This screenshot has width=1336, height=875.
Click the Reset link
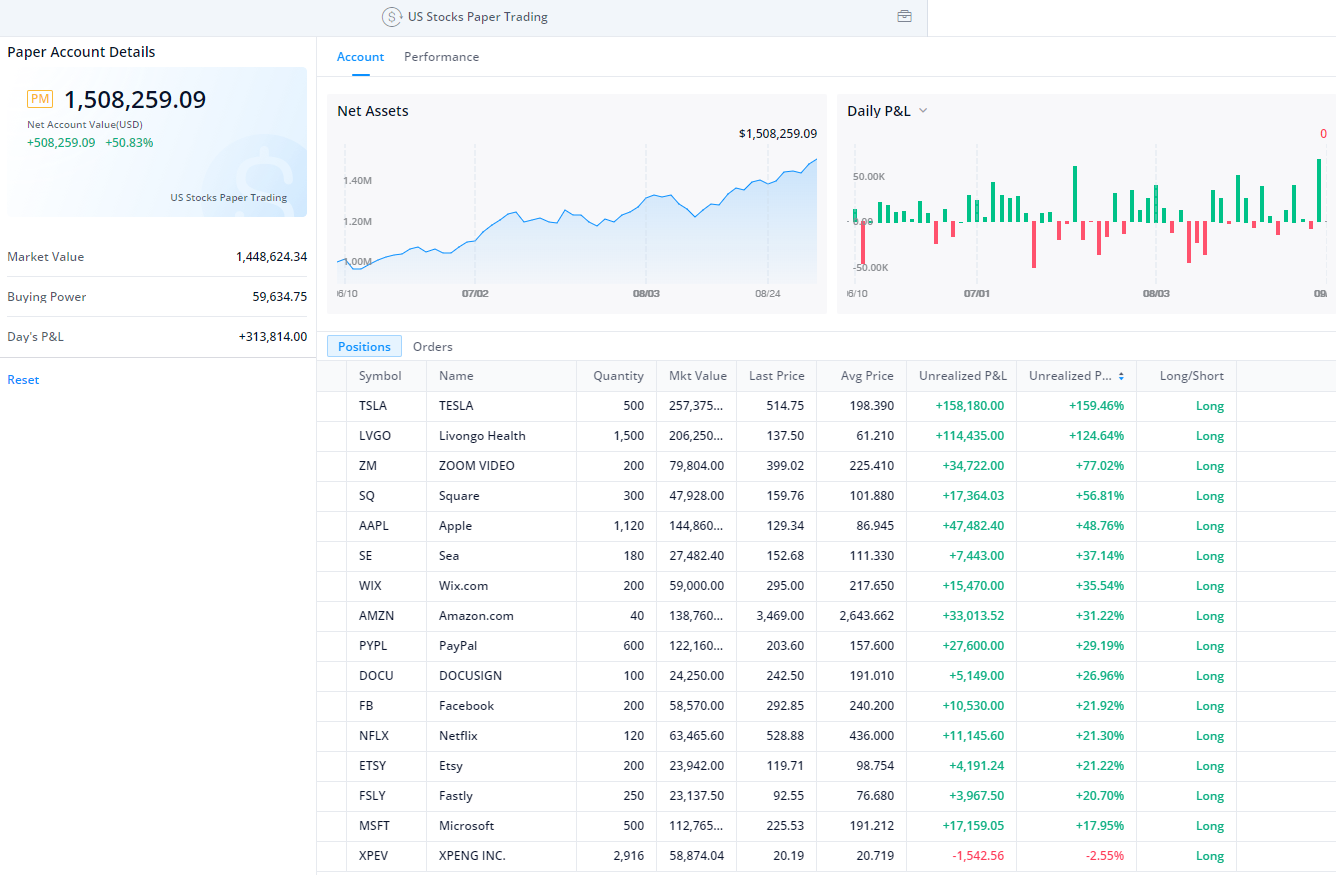coord(23,380)
